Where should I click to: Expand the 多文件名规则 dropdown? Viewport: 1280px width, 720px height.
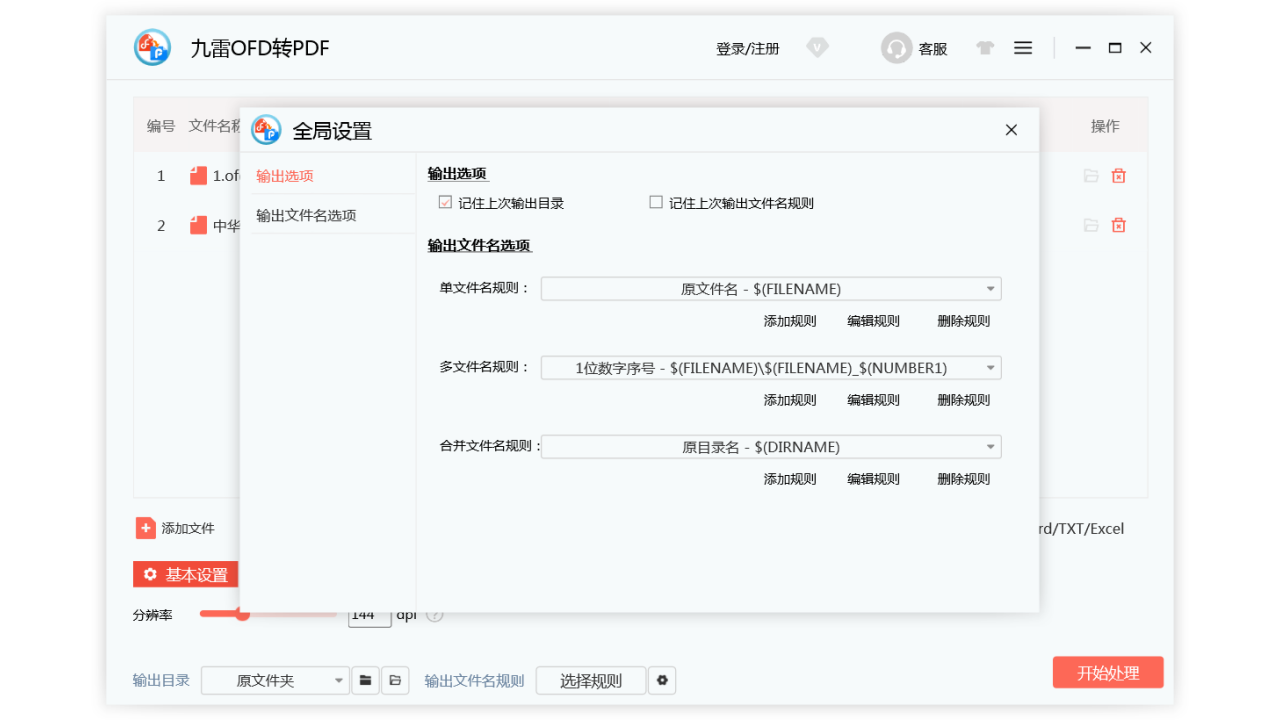[770, 367]
